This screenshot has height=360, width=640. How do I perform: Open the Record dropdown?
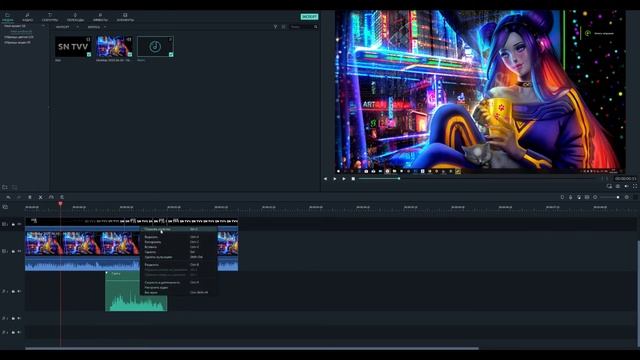pos(97,27)
